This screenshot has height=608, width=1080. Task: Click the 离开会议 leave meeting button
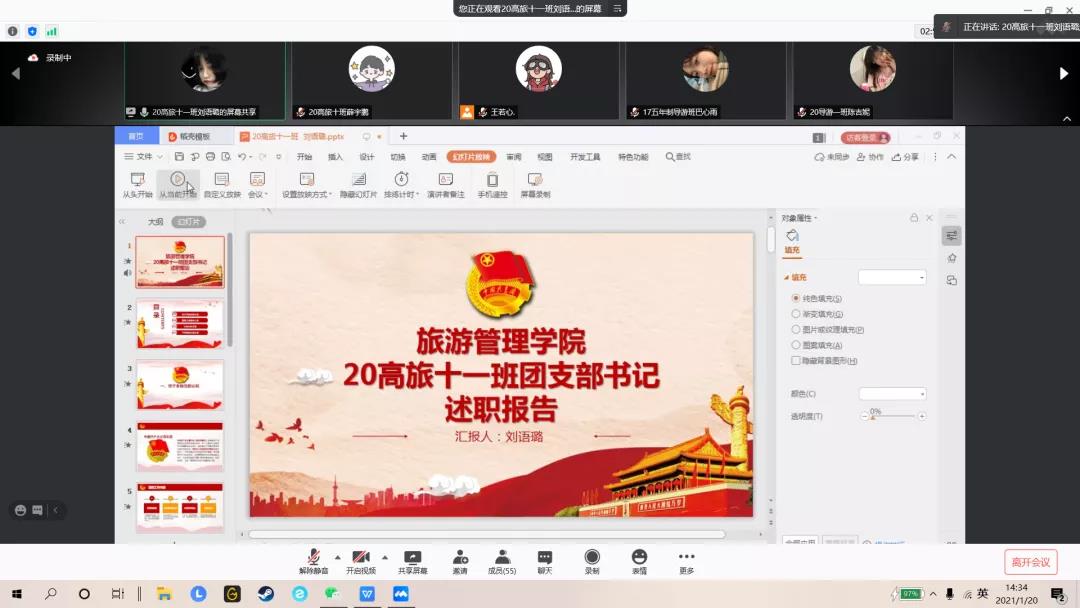coord(1030,562)
